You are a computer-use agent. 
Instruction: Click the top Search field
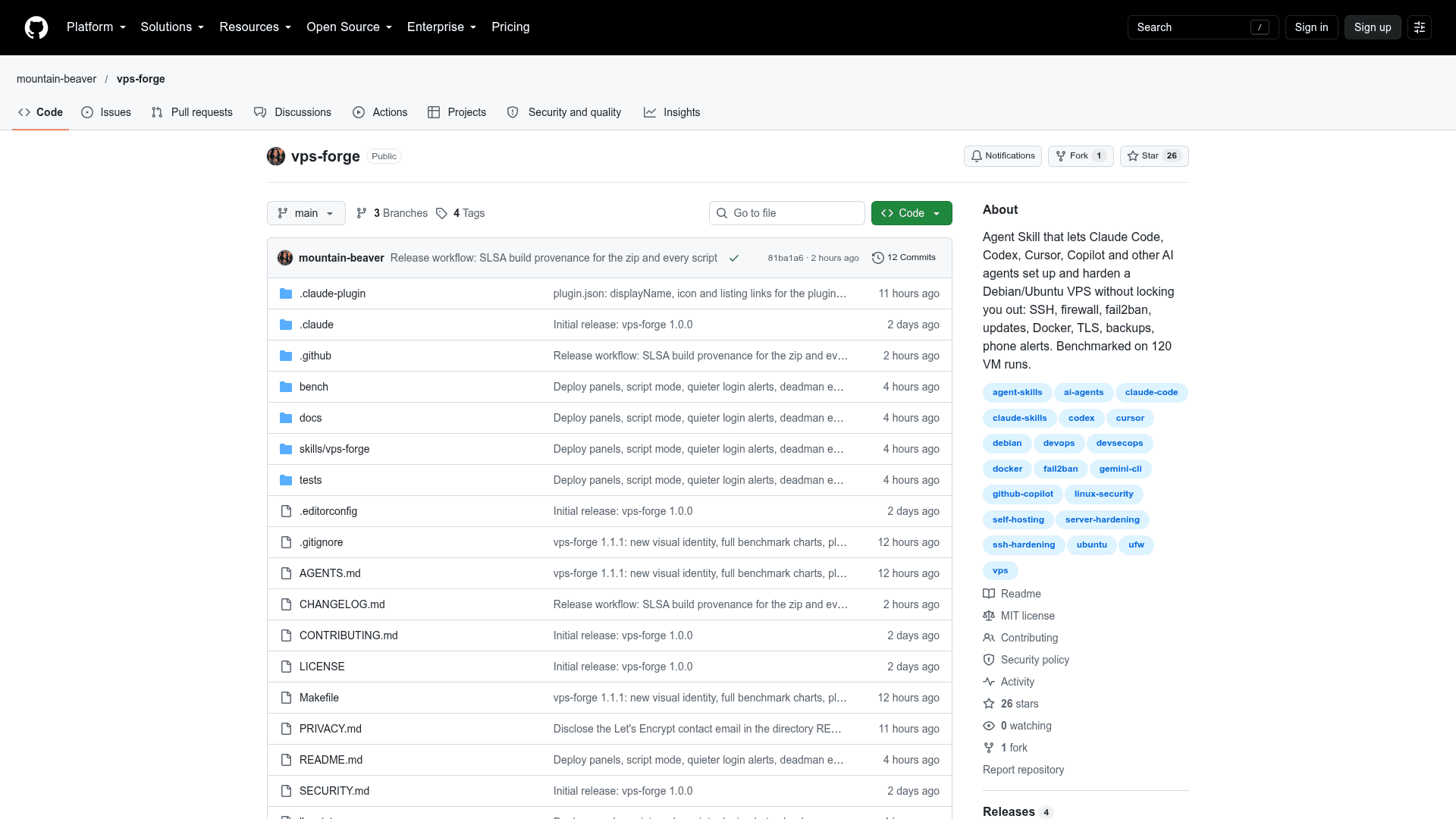click(x=1203, y=27)
